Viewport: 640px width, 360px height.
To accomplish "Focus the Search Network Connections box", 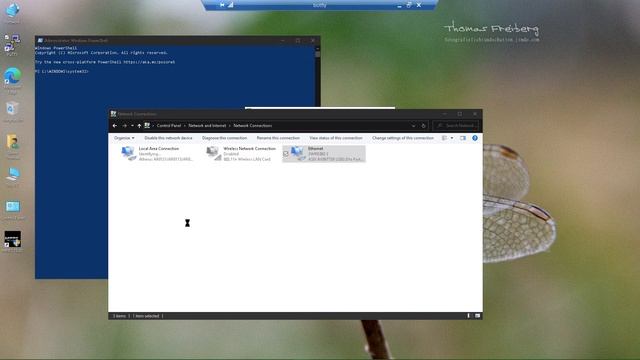I will [x=456, y=126].
